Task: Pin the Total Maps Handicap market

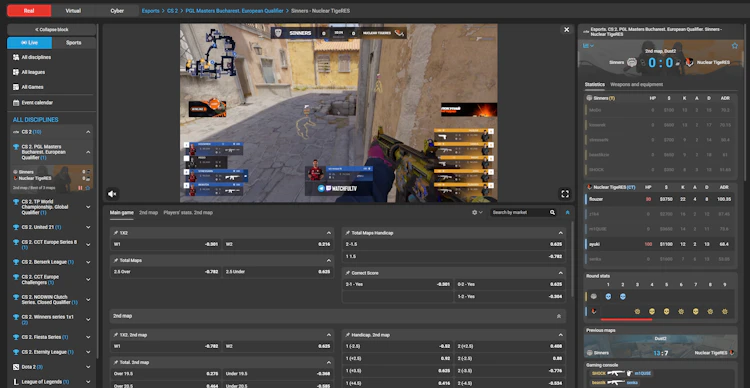Action: pyautogui.click(x=348, y=233)
